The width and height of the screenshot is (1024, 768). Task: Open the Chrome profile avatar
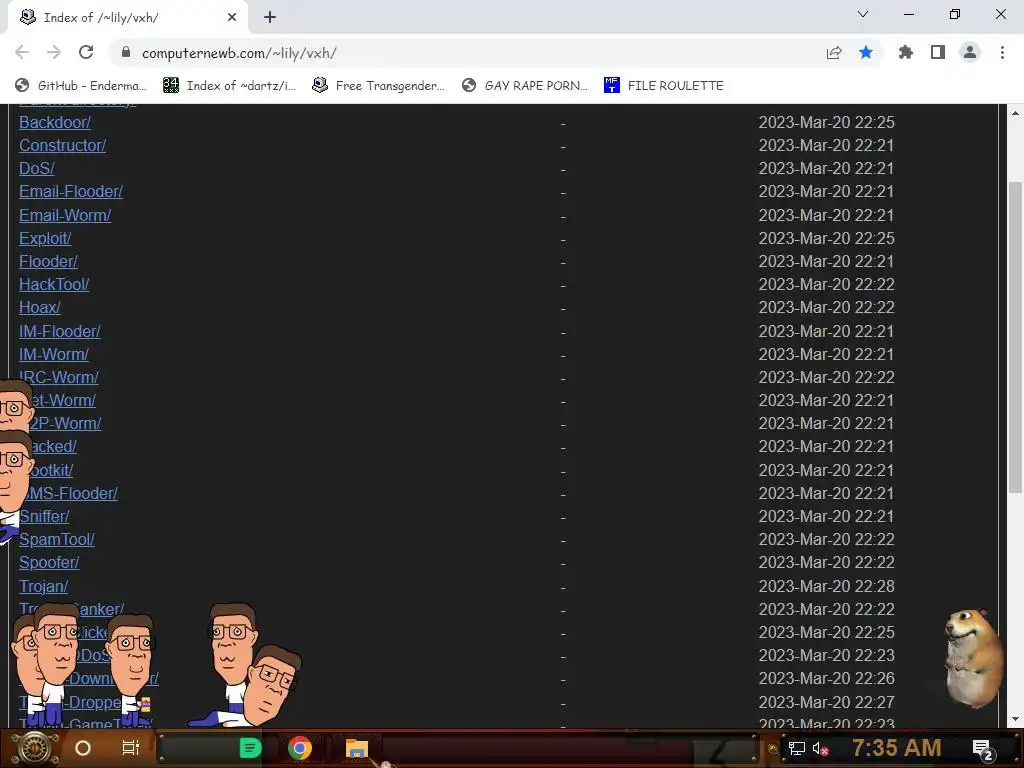point(970,52)
